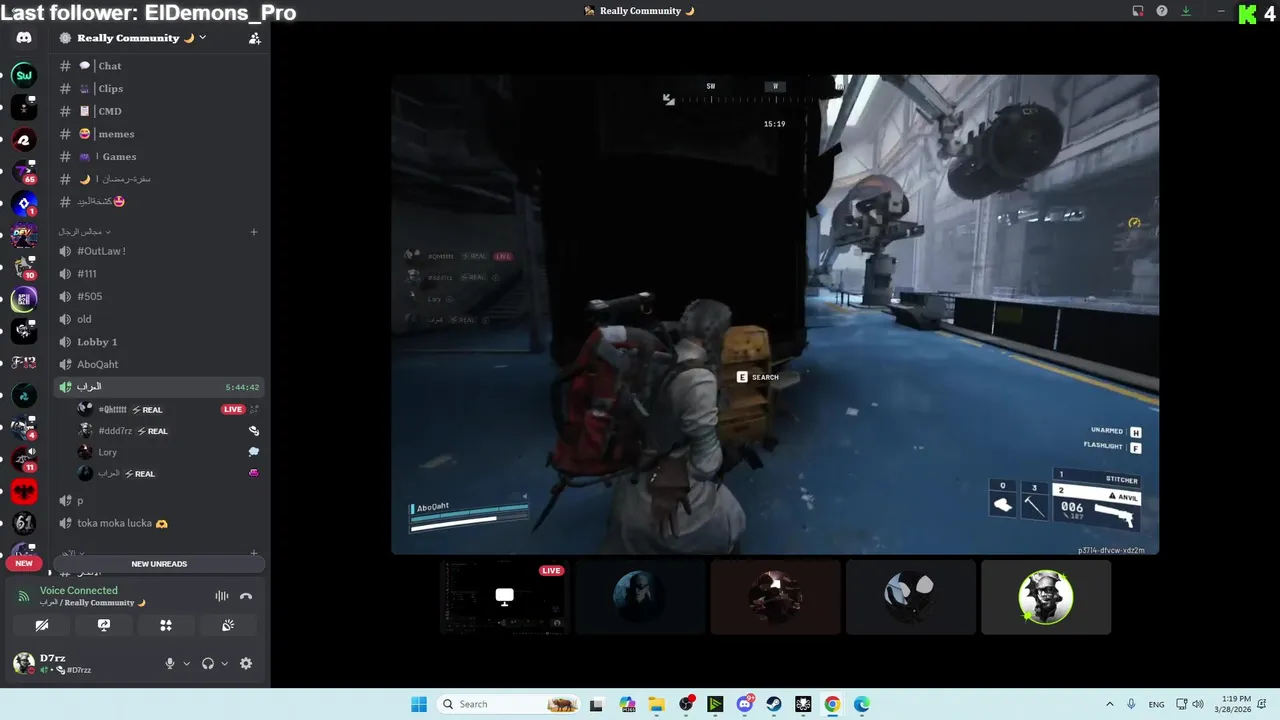Open Google Chrome from the taskbar
This screenshot has width=1280, height=720.
click(832, 704)
